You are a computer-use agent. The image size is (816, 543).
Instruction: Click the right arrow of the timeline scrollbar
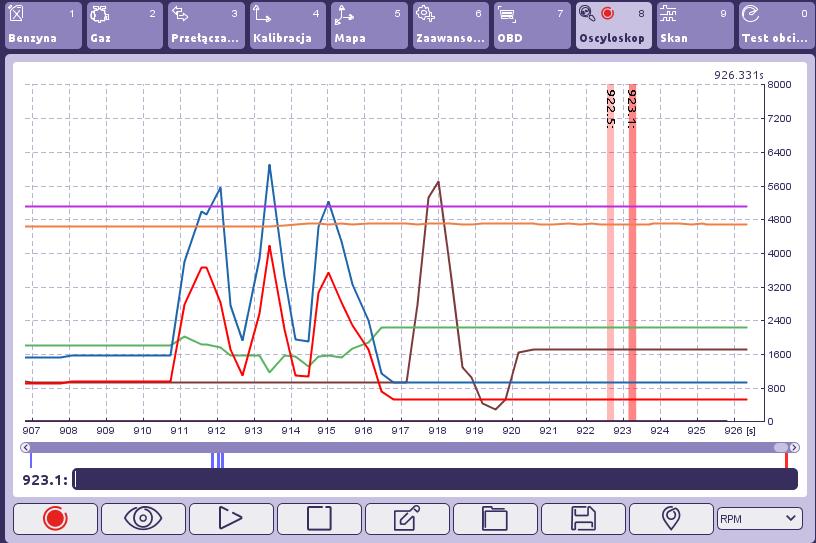click(794, 448)
